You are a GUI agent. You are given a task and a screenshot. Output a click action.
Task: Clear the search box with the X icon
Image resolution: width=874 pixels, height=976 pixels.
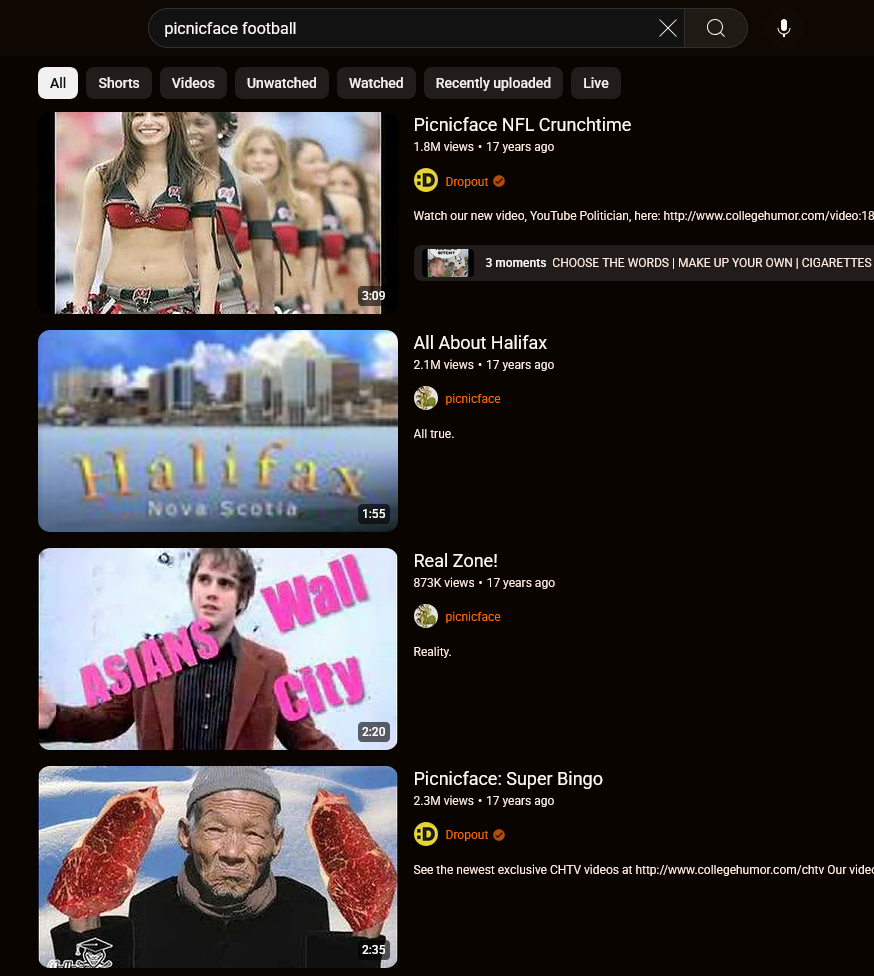(667, 28)
